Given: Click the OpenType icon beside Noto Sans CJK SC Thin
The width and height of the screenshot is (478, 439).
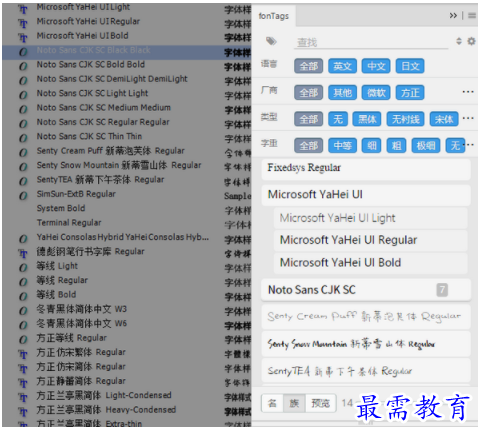Looking at the screenshot, I should 23,138.
